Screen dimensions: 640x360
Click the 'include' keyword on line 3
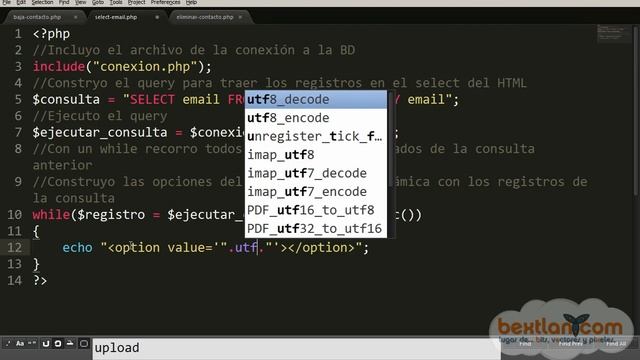[x=59, y=67]
